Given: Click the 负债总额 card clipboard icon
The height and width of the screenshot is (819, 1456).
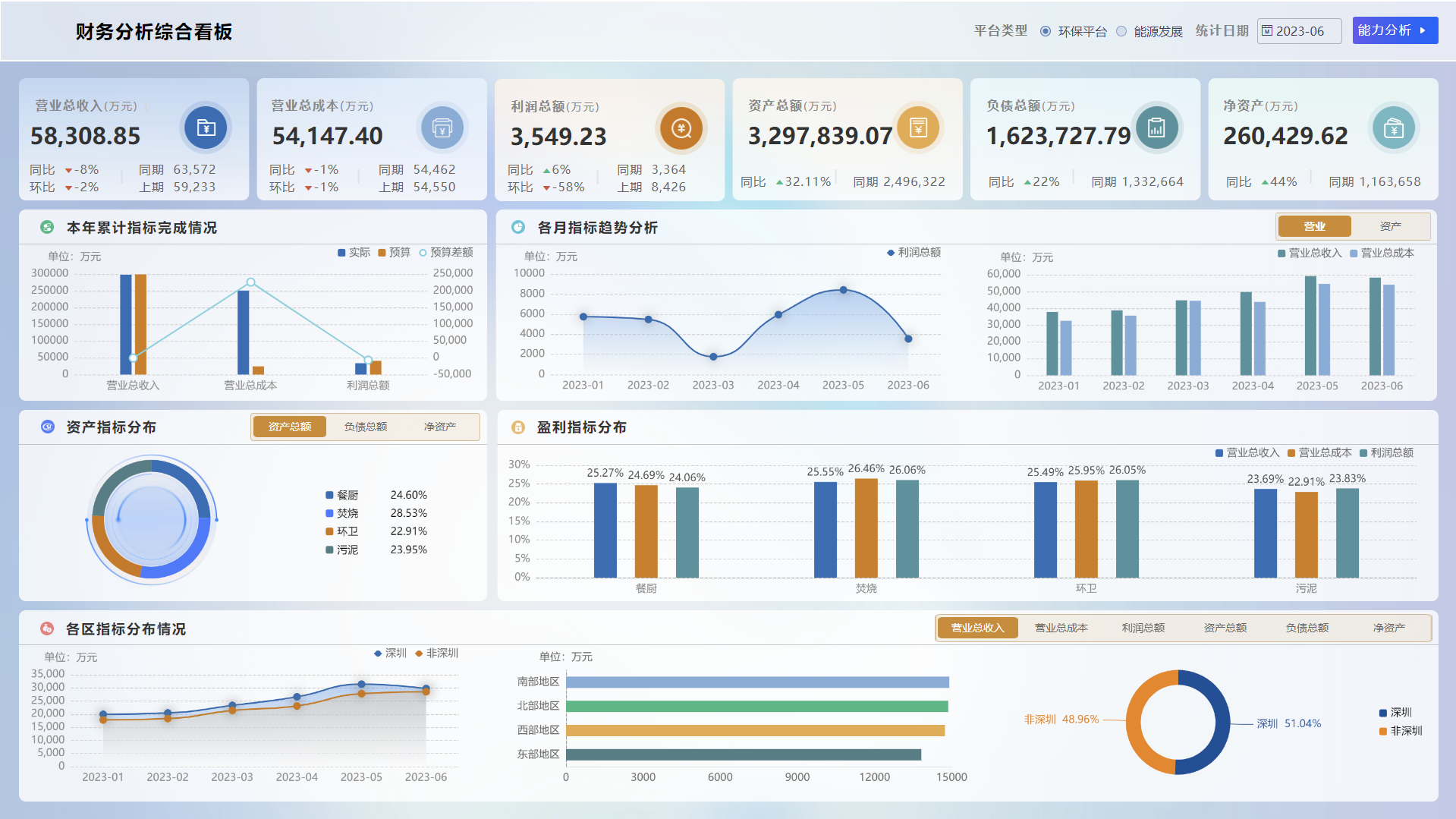Looking at the screenshot, I should pos(1156,128).
